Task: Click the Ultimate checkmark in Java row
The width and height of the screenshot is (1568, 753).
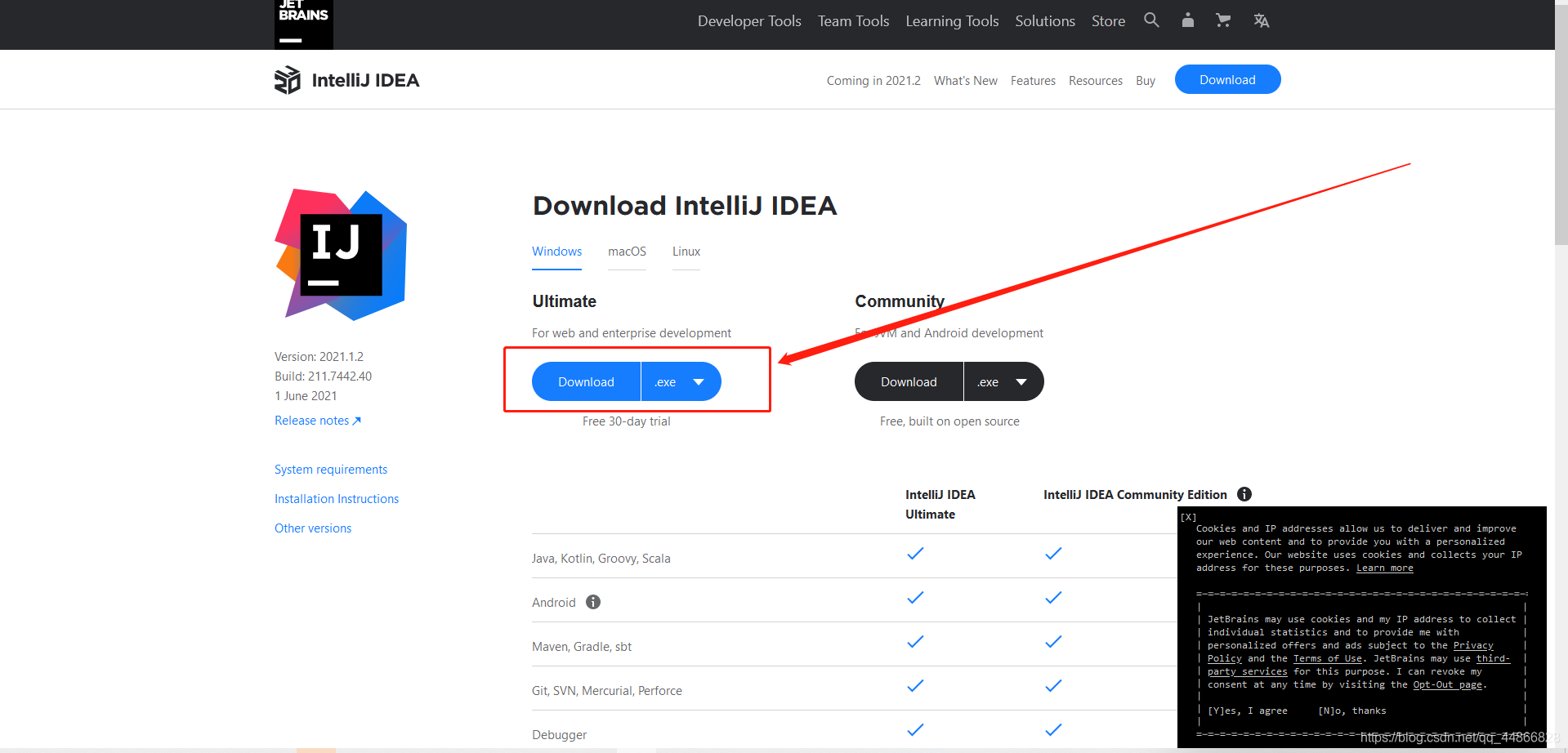Action: [915, 553]
